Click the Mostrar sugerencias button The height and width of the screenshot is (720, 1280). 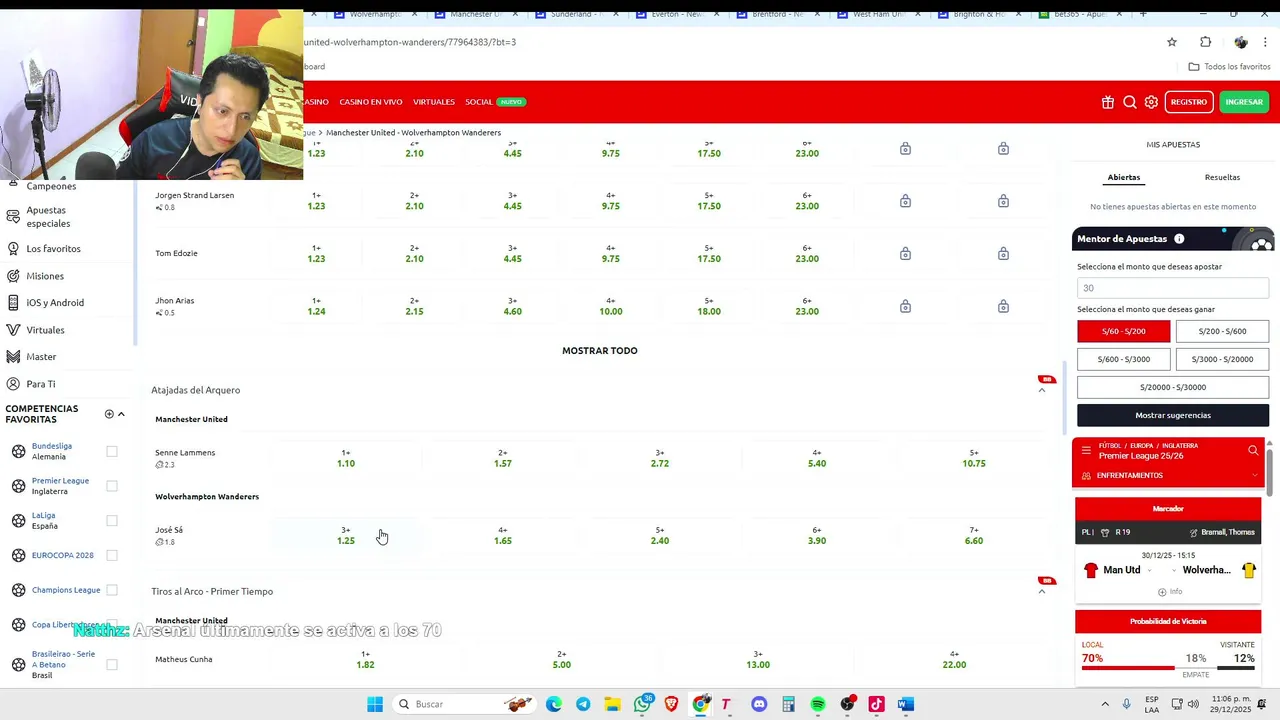(1173, 415)
